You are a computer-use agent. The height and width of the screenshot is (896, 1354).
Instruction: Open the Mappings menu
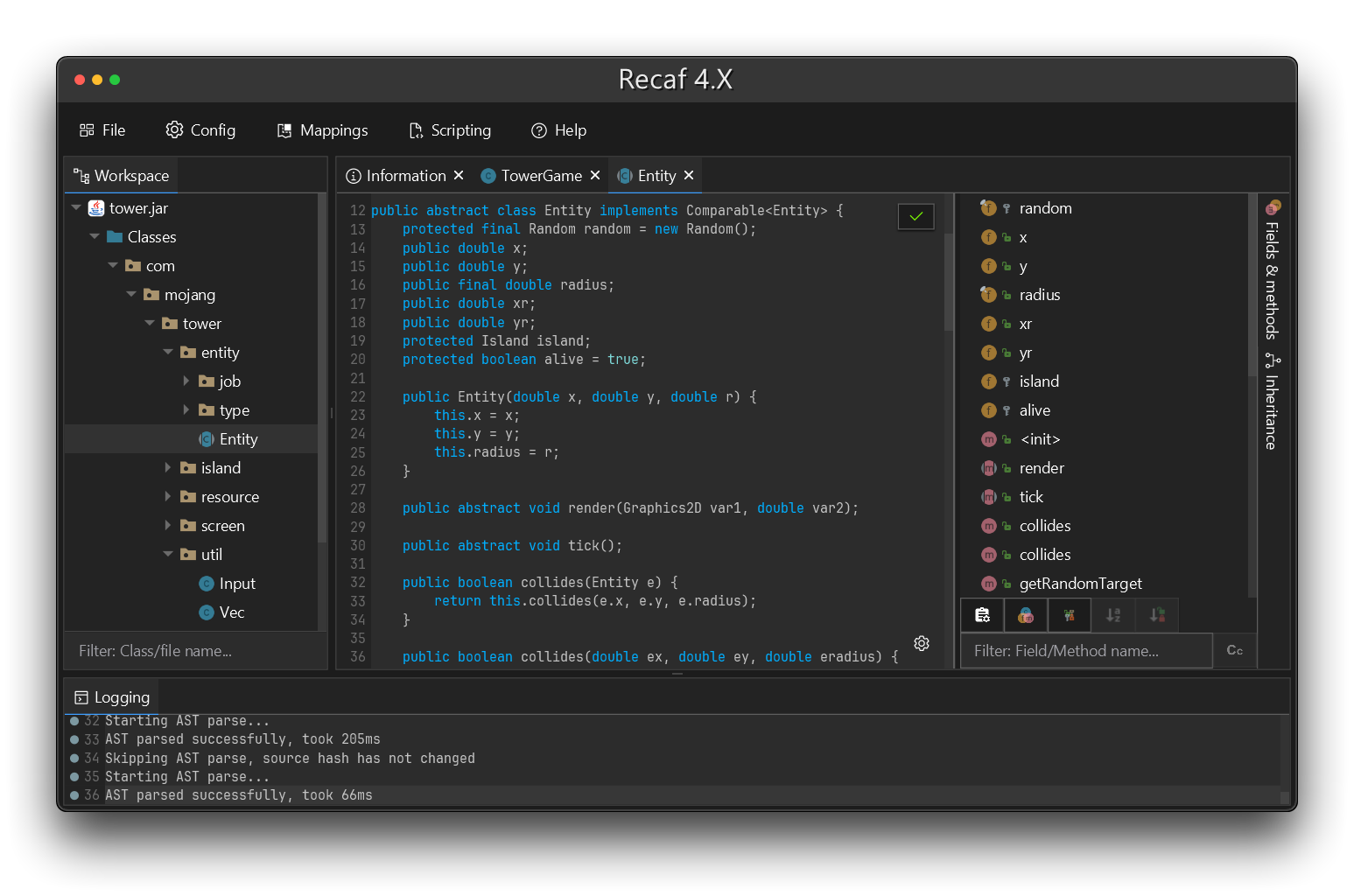click(322, 130)
